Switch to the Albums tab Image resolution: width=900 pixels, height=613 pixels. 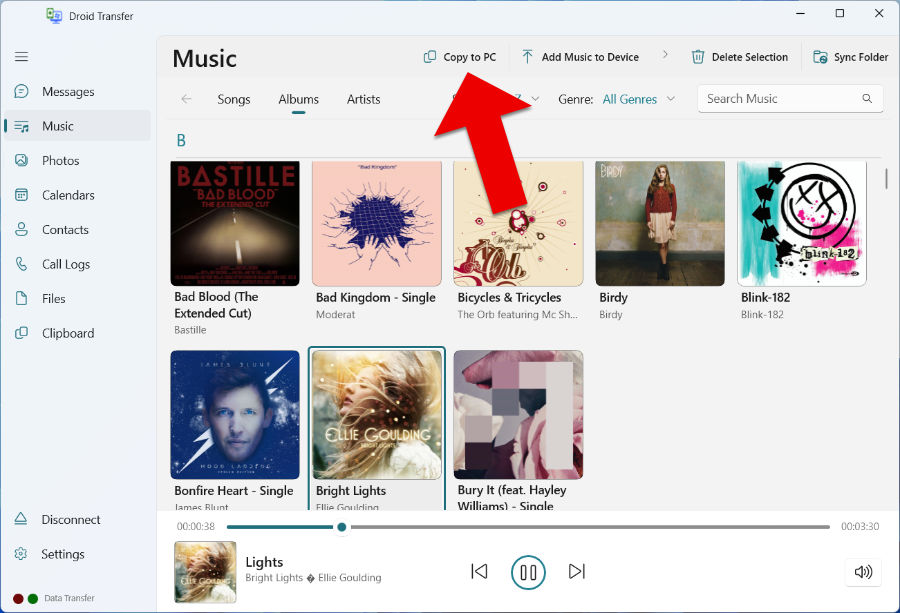coord(298,99)
